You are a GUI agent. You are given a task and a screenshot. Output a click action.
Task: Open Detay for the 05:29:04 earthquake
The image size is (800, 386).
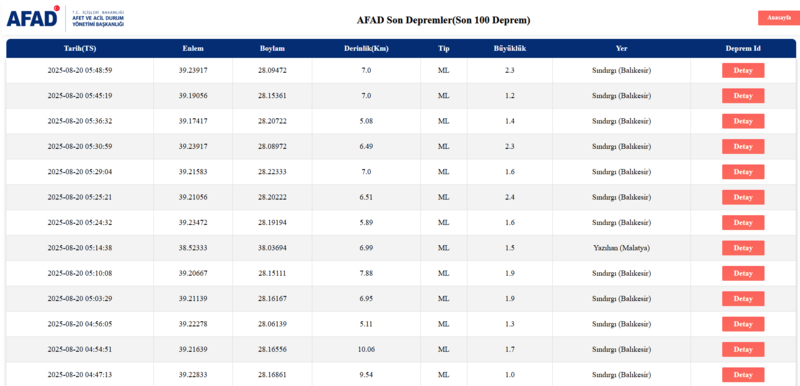[743, 172]
